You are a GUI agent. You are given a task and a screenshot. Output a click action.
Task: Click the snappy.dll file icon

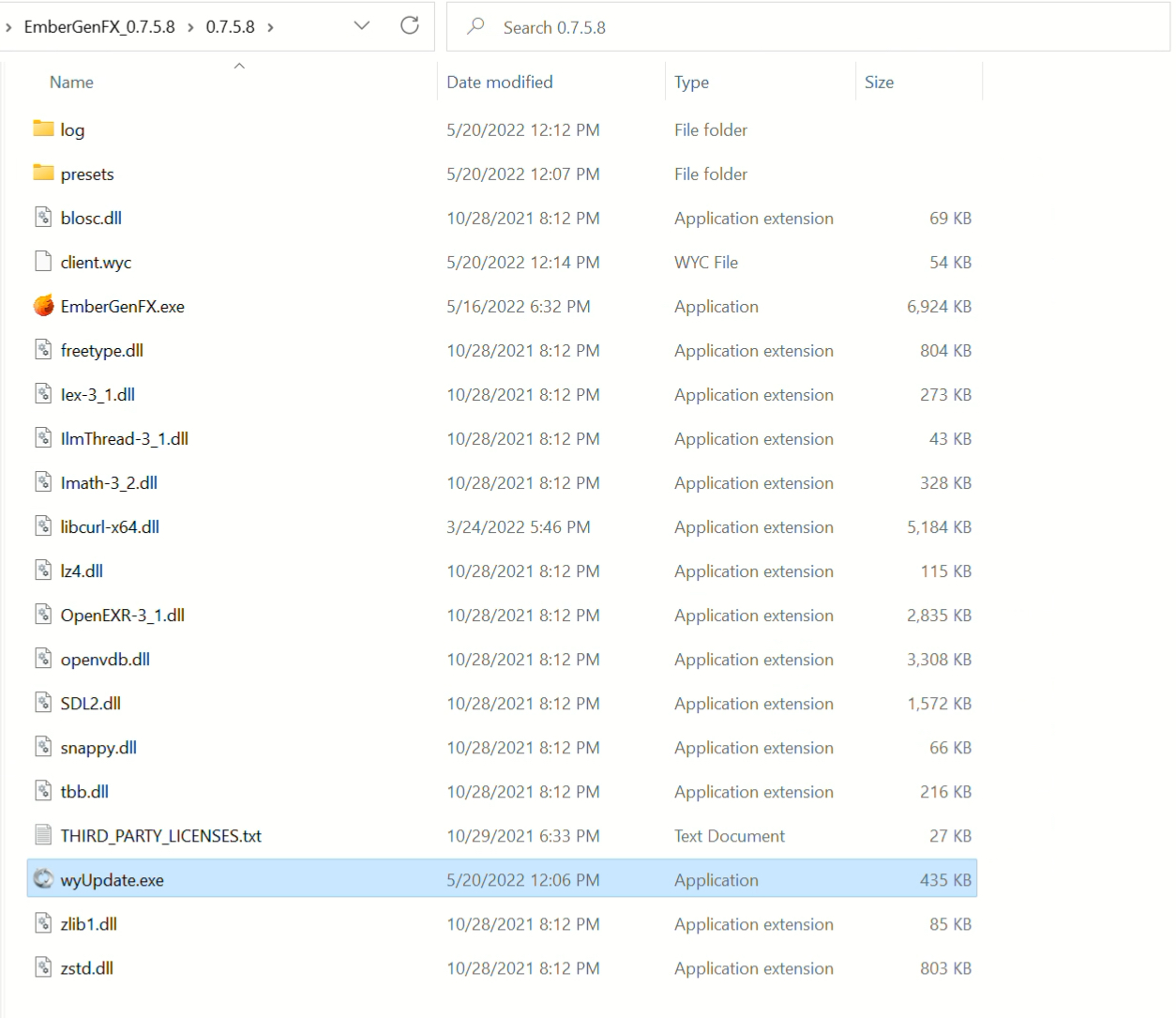tap(43, 747)
